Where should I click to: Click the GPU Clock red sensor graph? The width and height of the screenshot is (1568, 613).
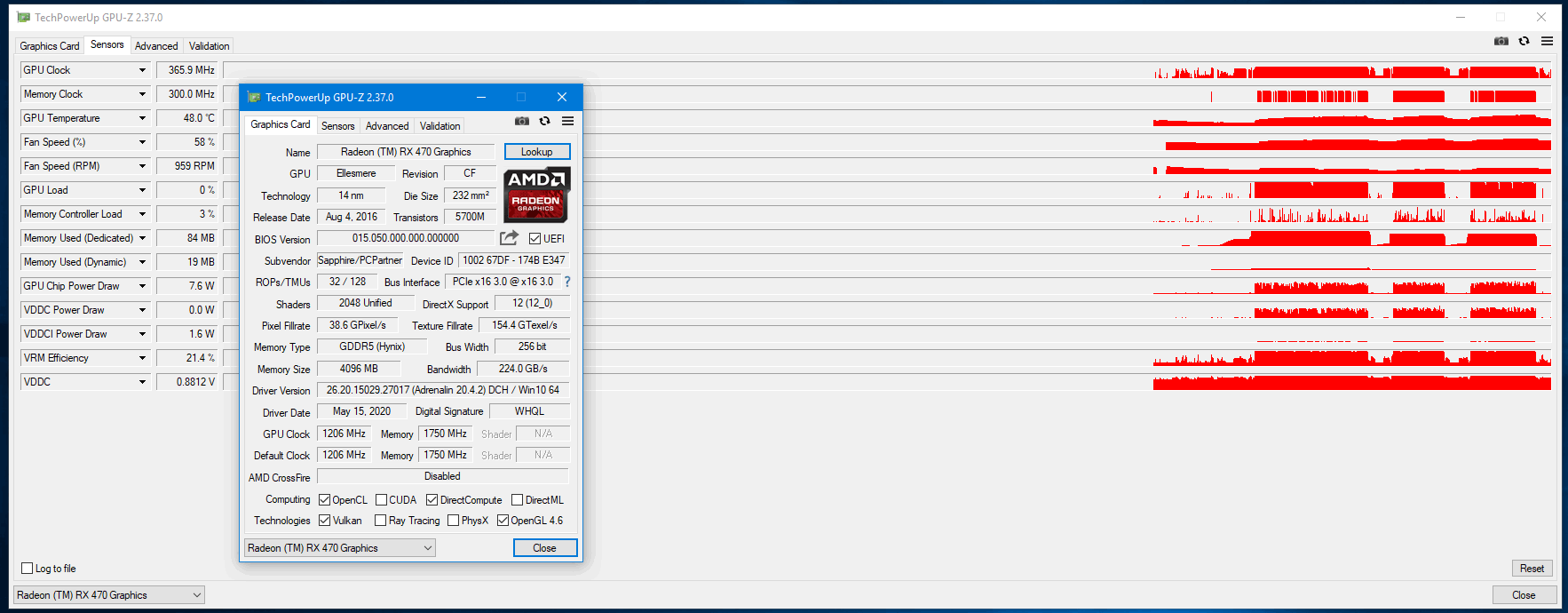point(1352,71)
